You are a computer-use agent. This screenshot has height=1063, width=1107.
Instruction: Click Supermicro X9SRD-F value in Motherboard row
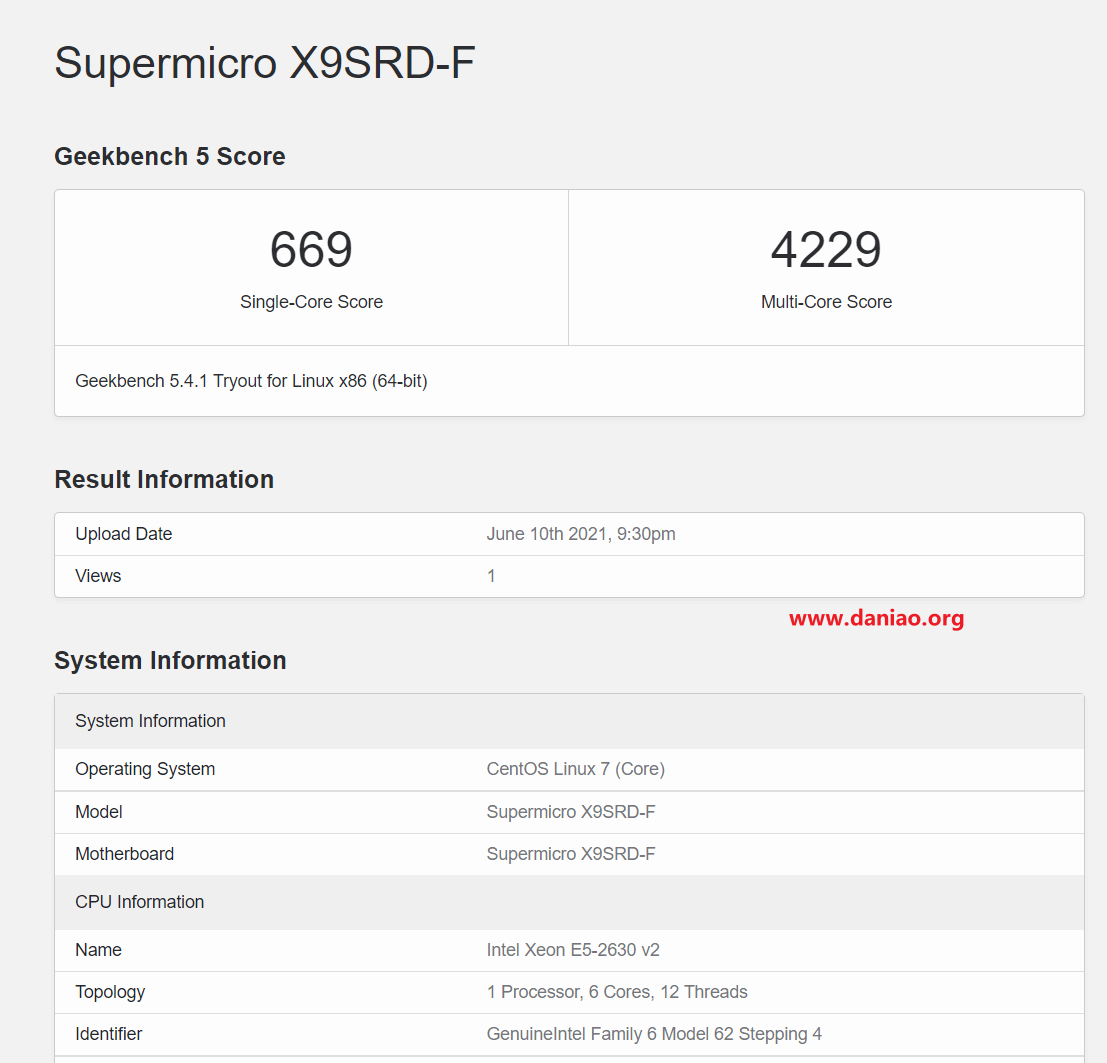[x=570, y=854]
